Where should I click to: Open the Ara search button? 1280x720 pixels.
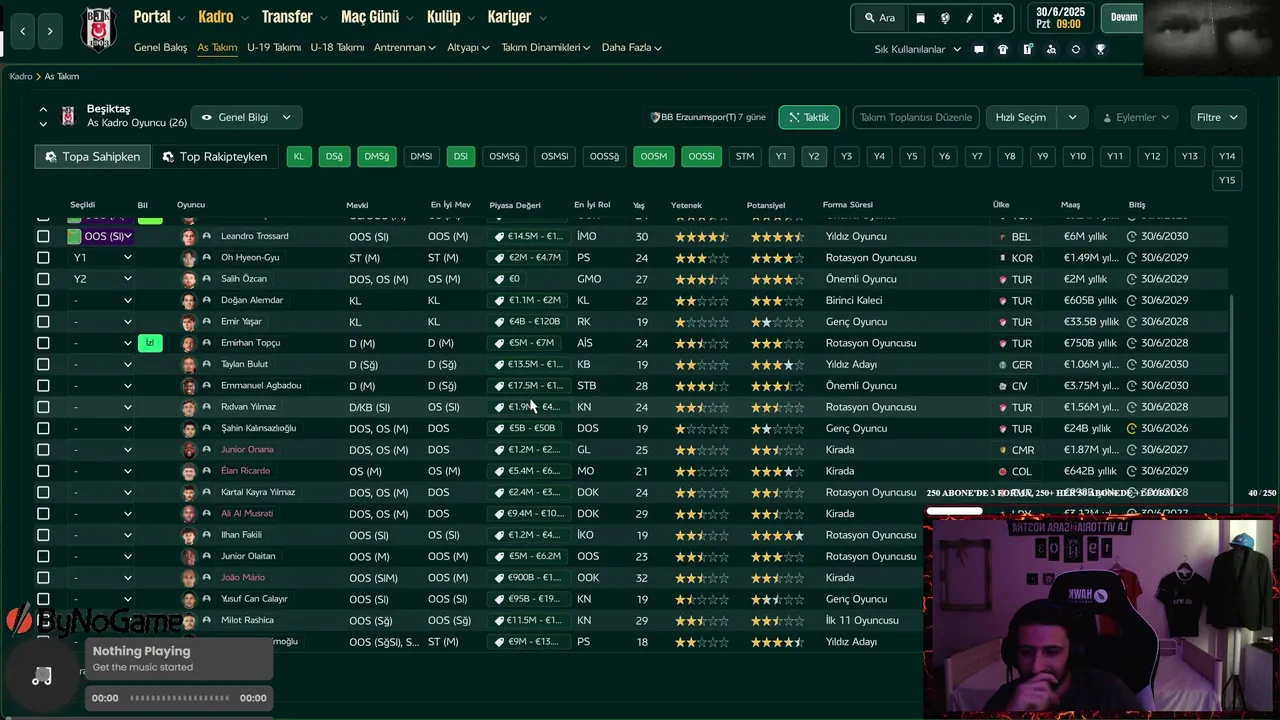pos(879,18)
